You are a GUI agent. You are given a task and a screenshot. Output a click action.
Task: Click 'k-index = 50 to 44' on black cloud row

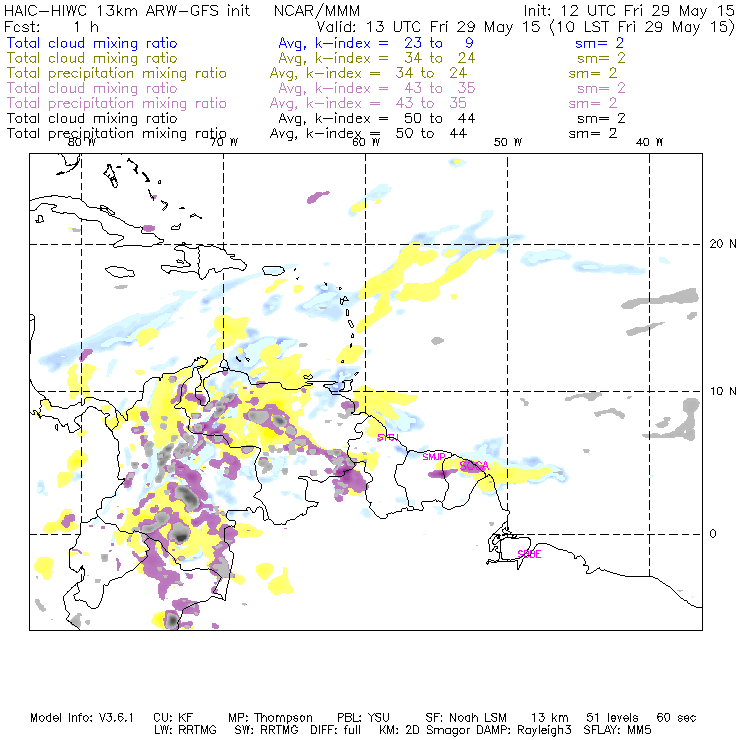pyautogui.click(x=395, y=118)
